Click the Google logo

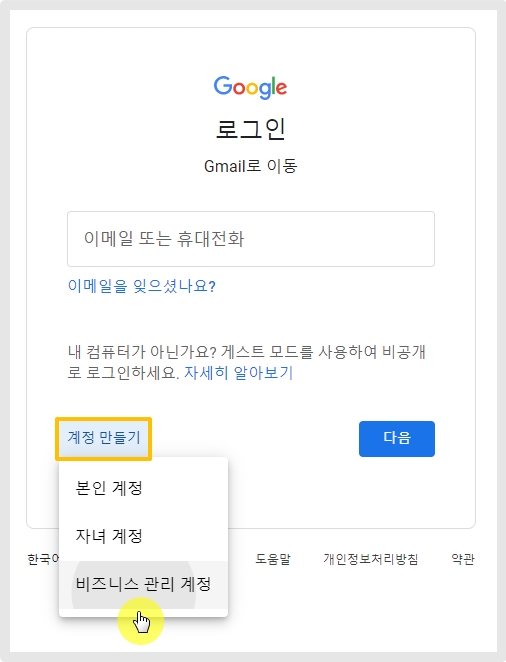(250, 87)
